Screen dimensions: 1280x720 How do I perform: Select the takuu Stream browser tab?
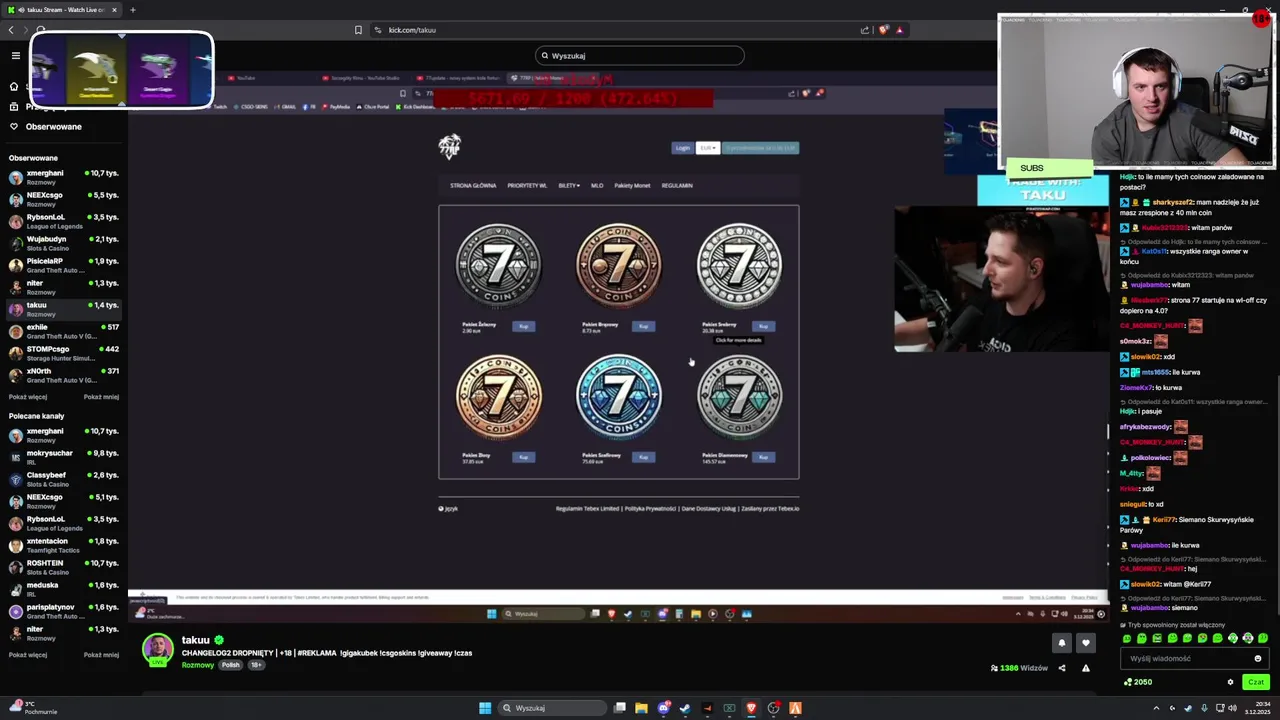coord(62,10)
